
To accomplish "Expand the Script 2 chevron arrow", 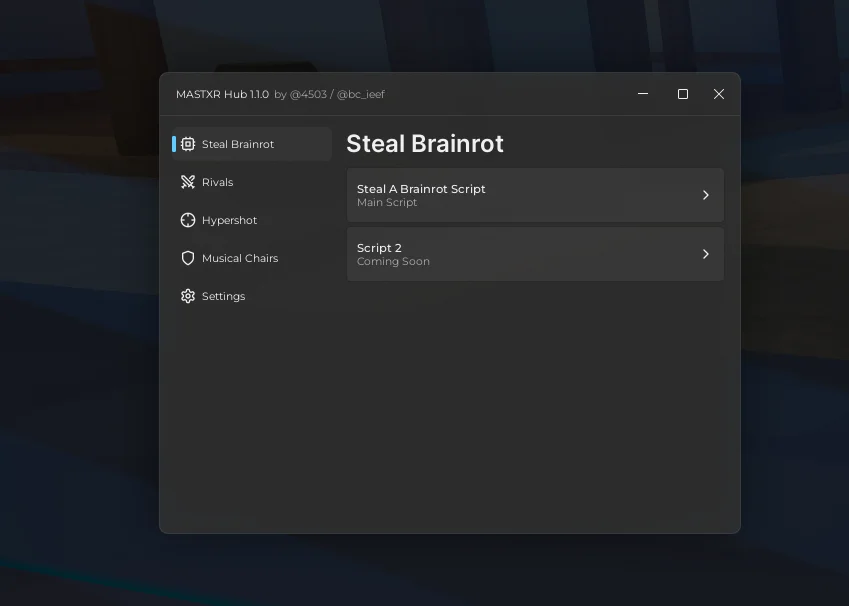I will click(706, 254).
